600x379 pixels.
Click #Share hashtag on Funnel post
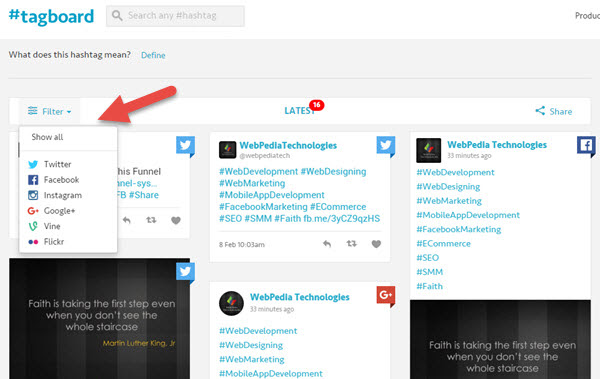tap(144, 195)
